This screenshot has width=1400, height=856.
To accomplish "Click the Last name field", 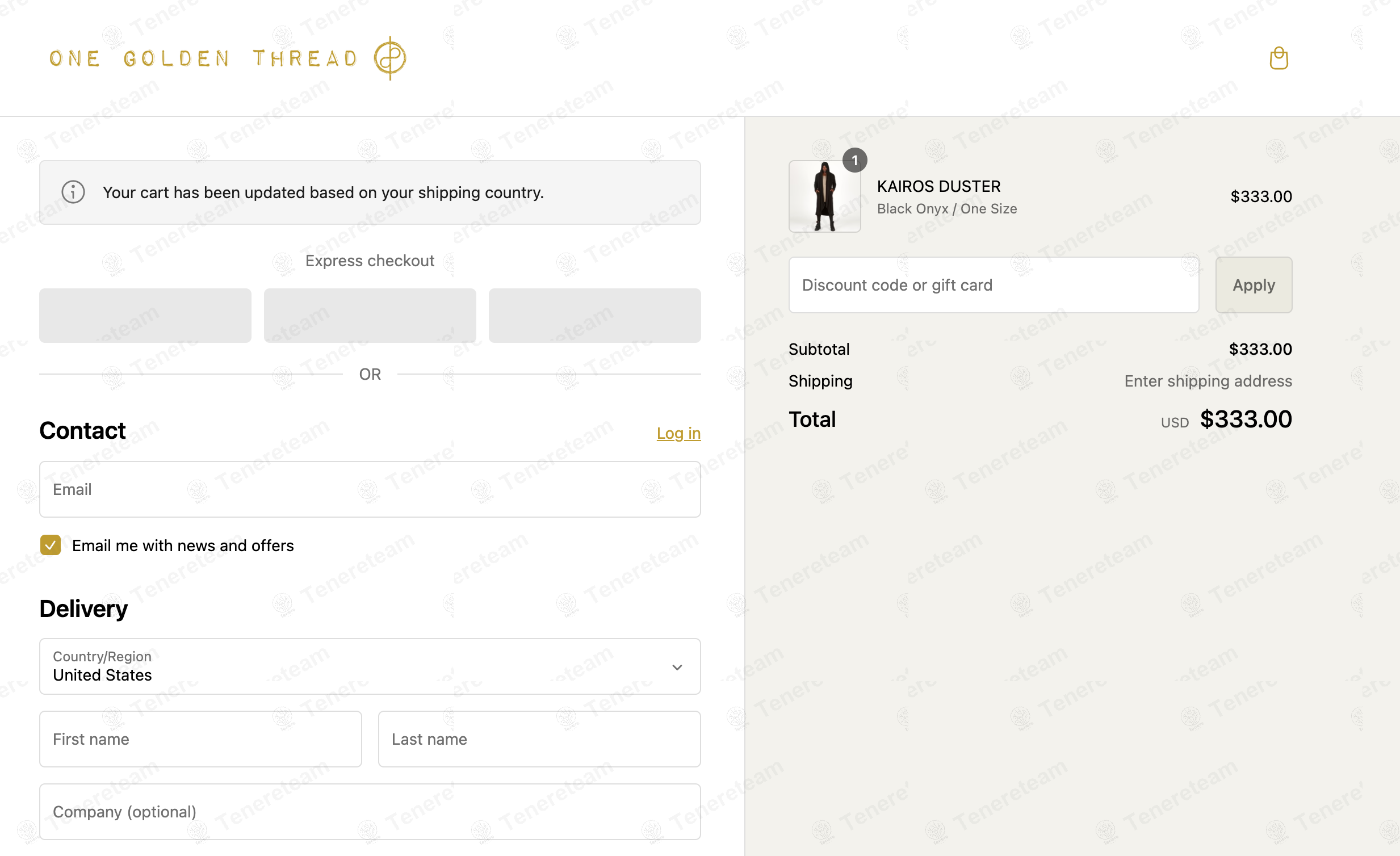I will (x=539, y=739).
